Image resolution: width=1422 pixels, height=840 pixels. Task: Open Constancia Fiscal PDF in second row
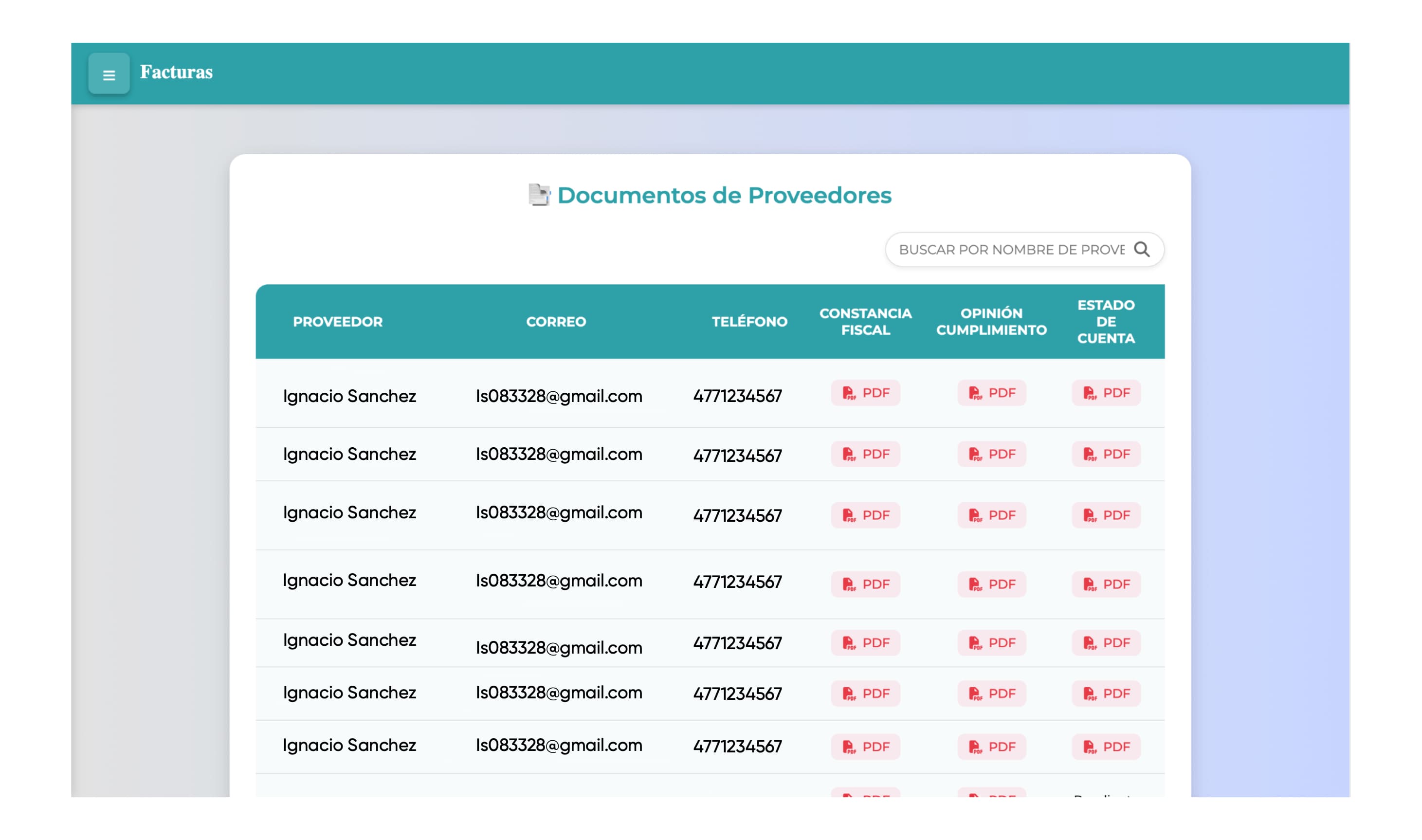[866, 454]
